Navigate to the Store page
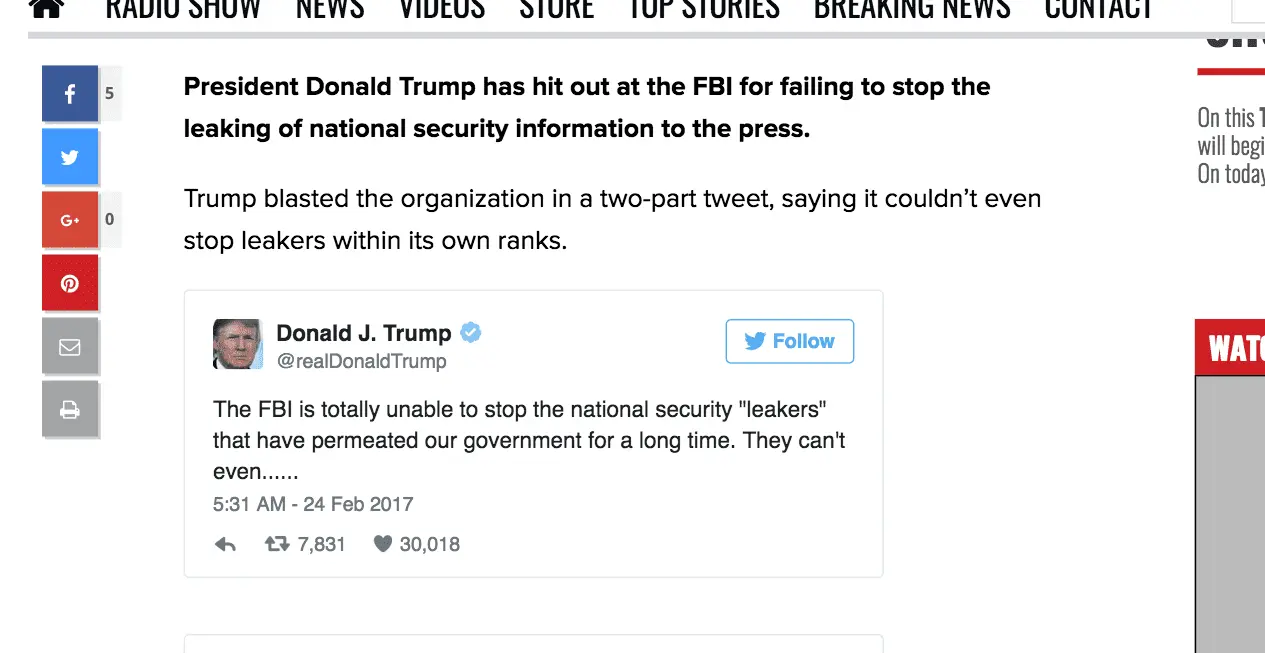This screenshot has width=1265, height=653. [556, 8]
